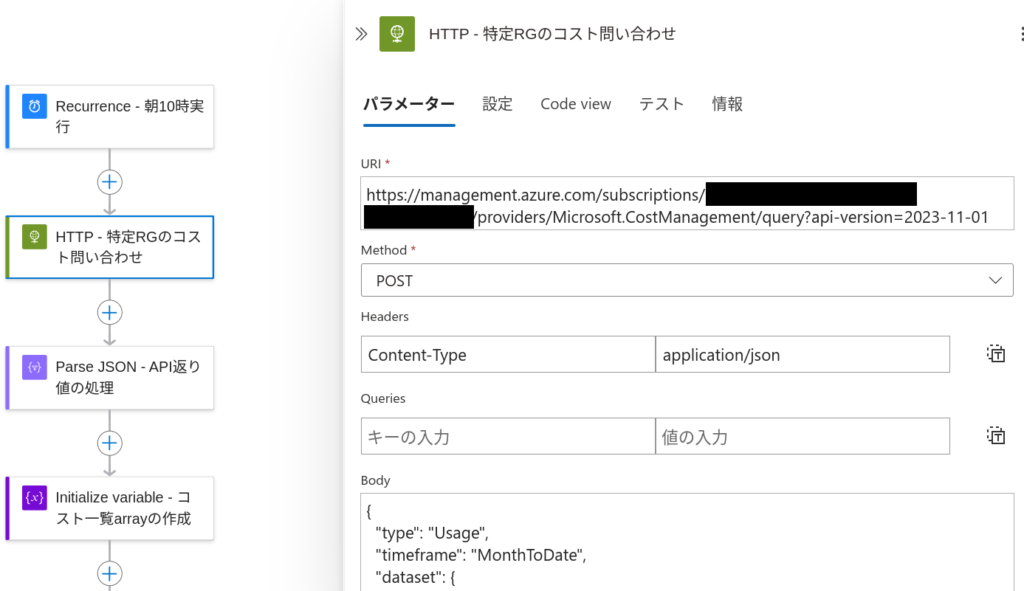Collapse the panel with the double-chevron icon
Screen dimensions: 1024x591
point(361,34)
